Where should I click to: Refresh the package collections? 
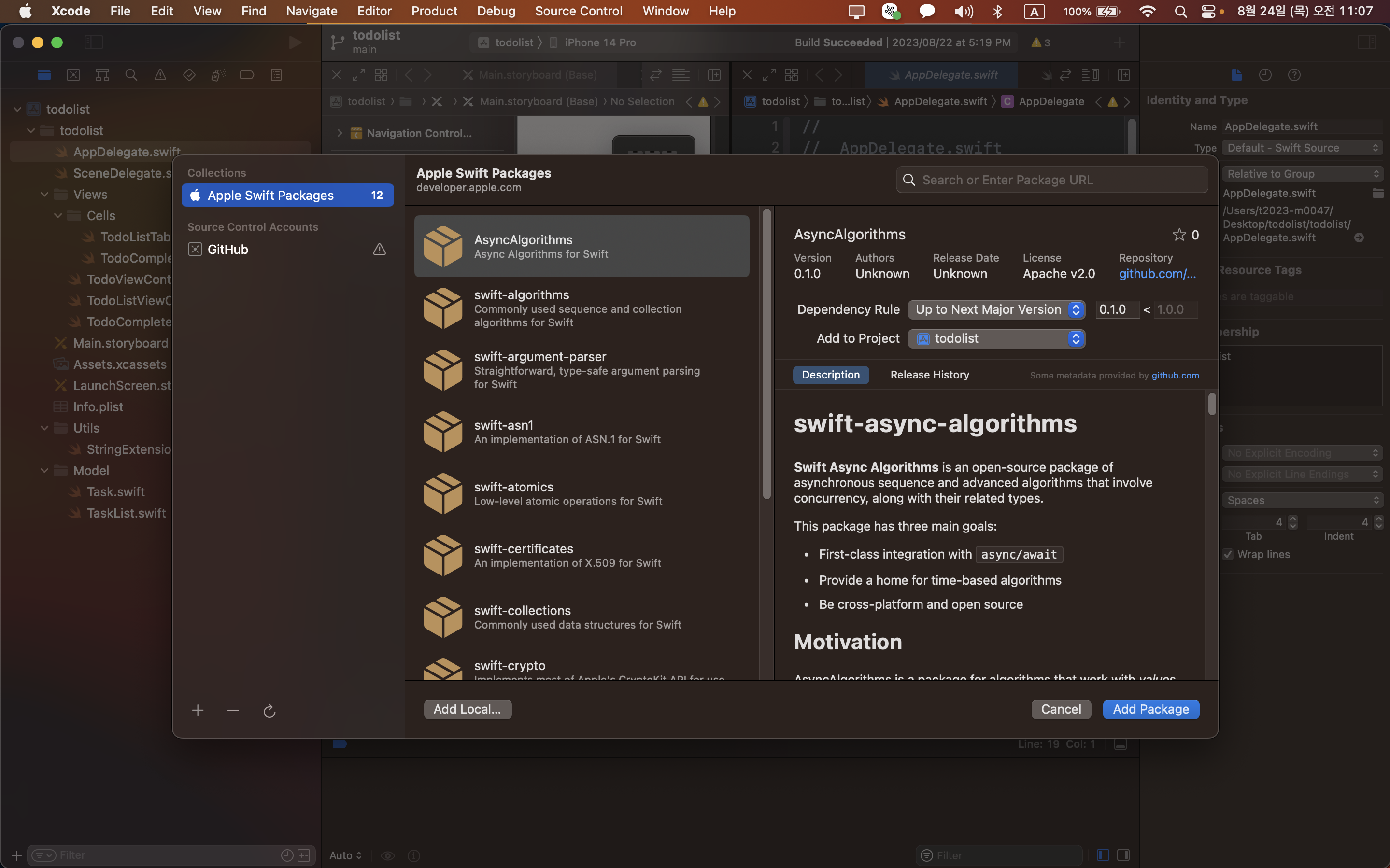(269, 711)
